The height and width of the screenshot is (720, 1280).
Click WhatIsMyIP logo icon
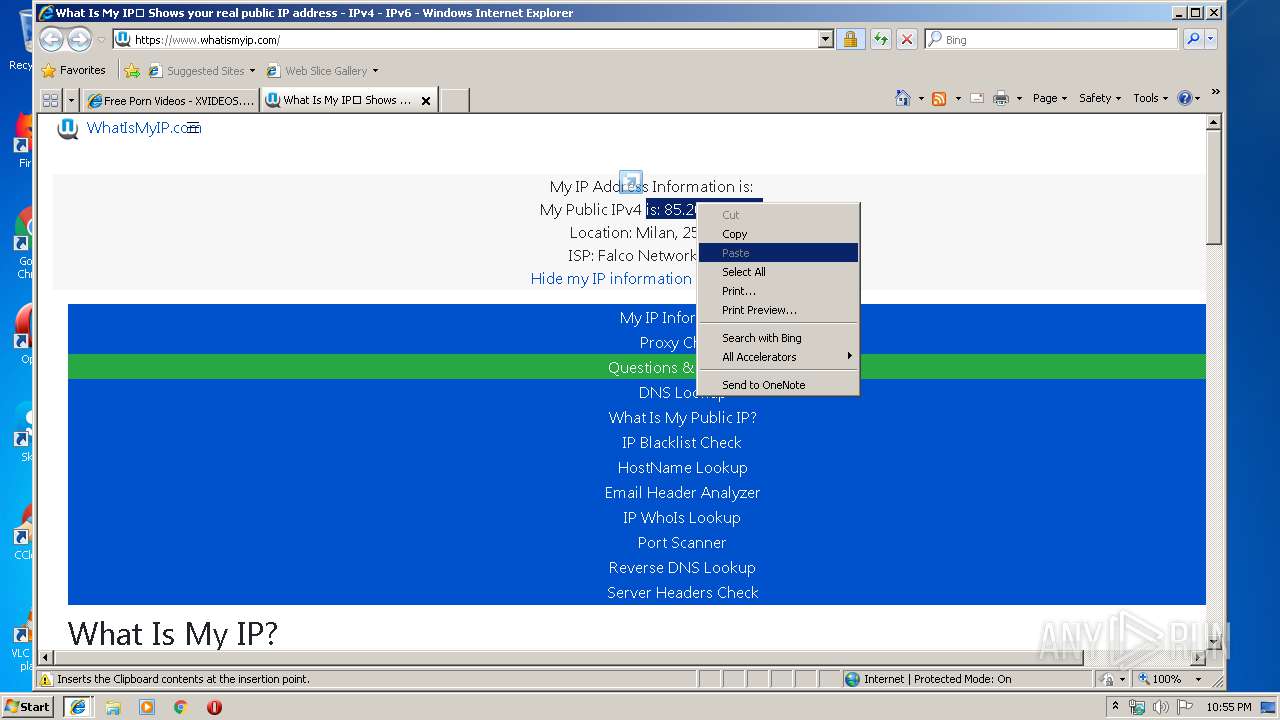pyautogui.click(x=68, y=128)
